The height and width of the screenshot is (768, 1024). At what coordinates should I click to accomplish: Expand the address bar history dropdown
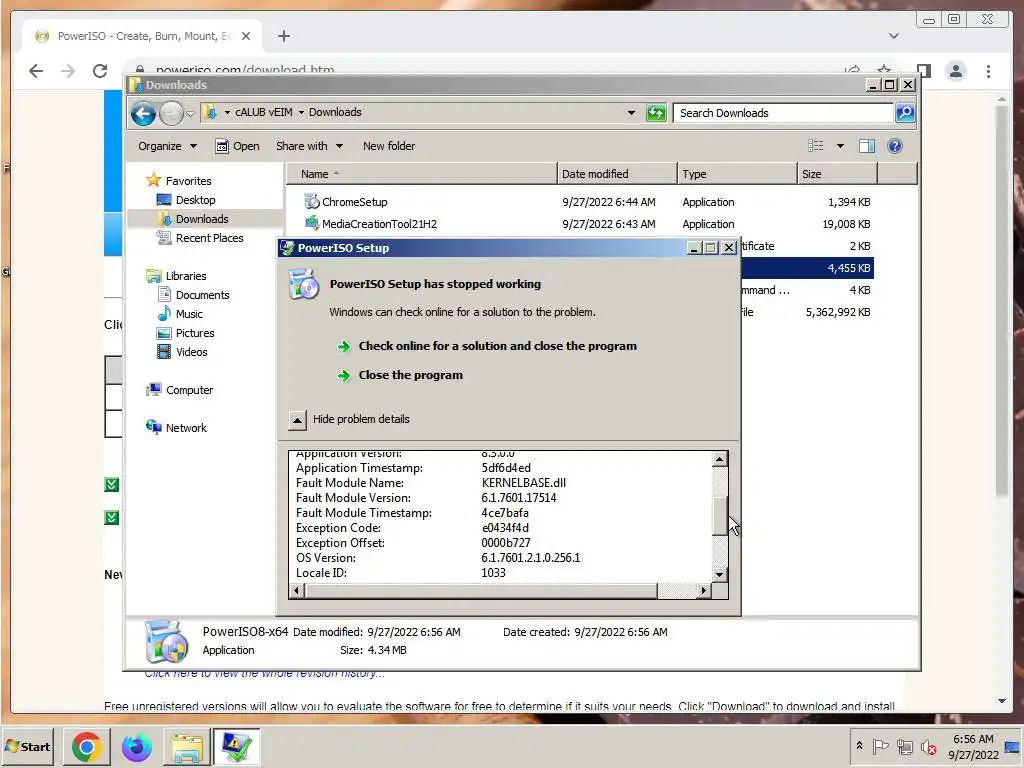coord(631,113)
